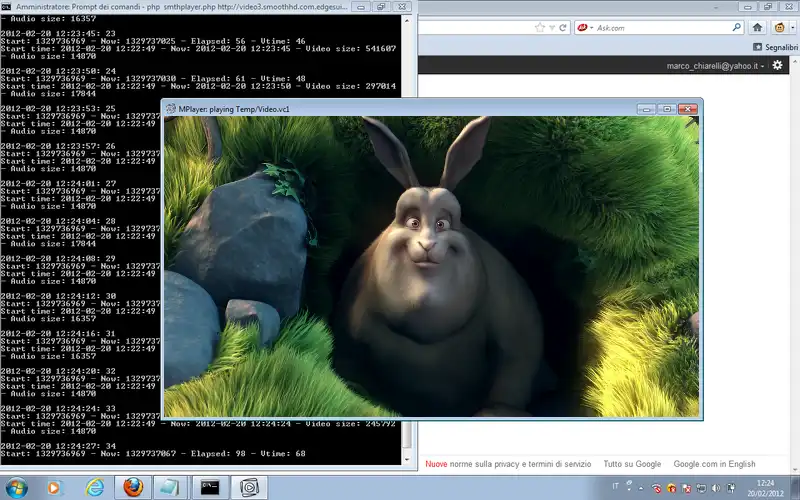Image resolution: width=800 pixels, height=500 pixels.
Task: Open the volume control in tray
Action: pyautogui.click(x=716, y=488)
